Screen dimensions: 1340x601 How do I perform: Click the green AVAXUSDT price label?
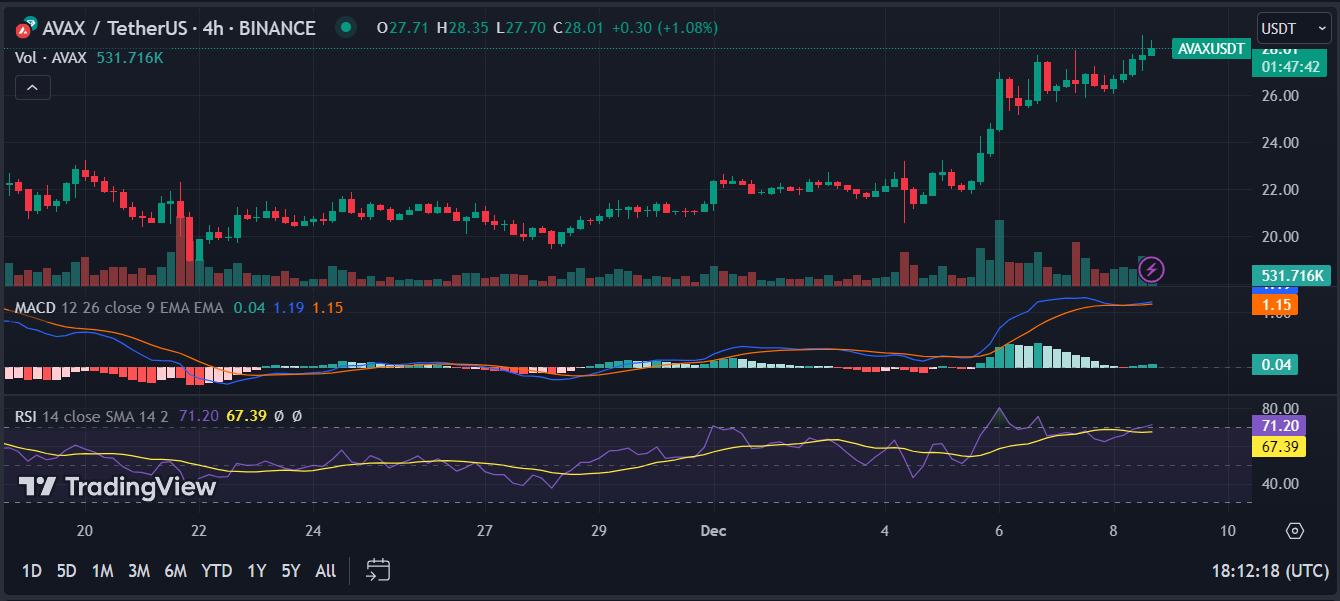tap(1211, 48)
